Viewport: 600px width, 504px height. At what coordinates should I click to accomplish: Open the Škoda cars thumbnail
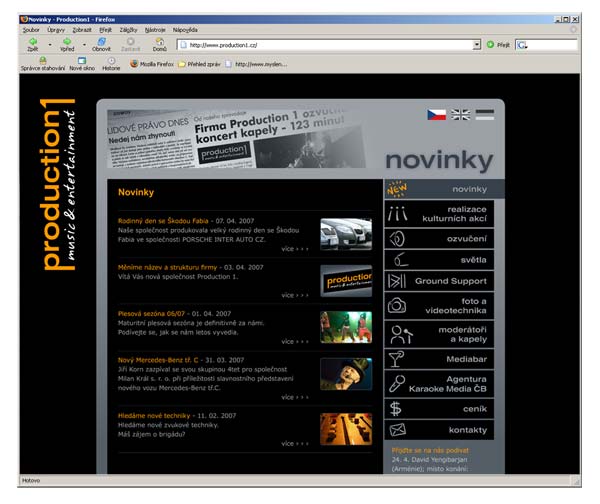[x=346, y=234]
